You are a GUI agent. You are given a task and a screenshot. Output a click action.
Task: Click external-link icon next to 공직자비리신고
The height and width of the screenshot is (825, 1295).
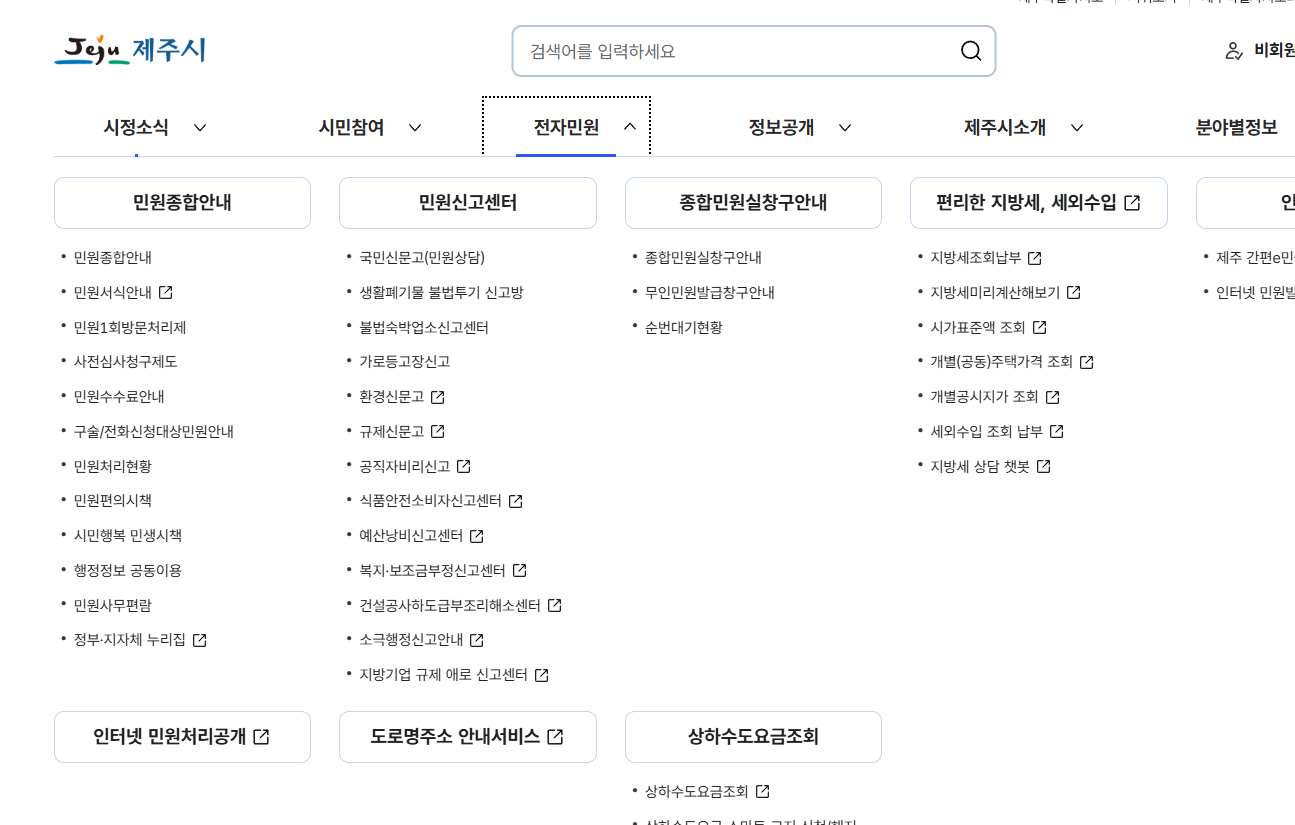[462, 466]
